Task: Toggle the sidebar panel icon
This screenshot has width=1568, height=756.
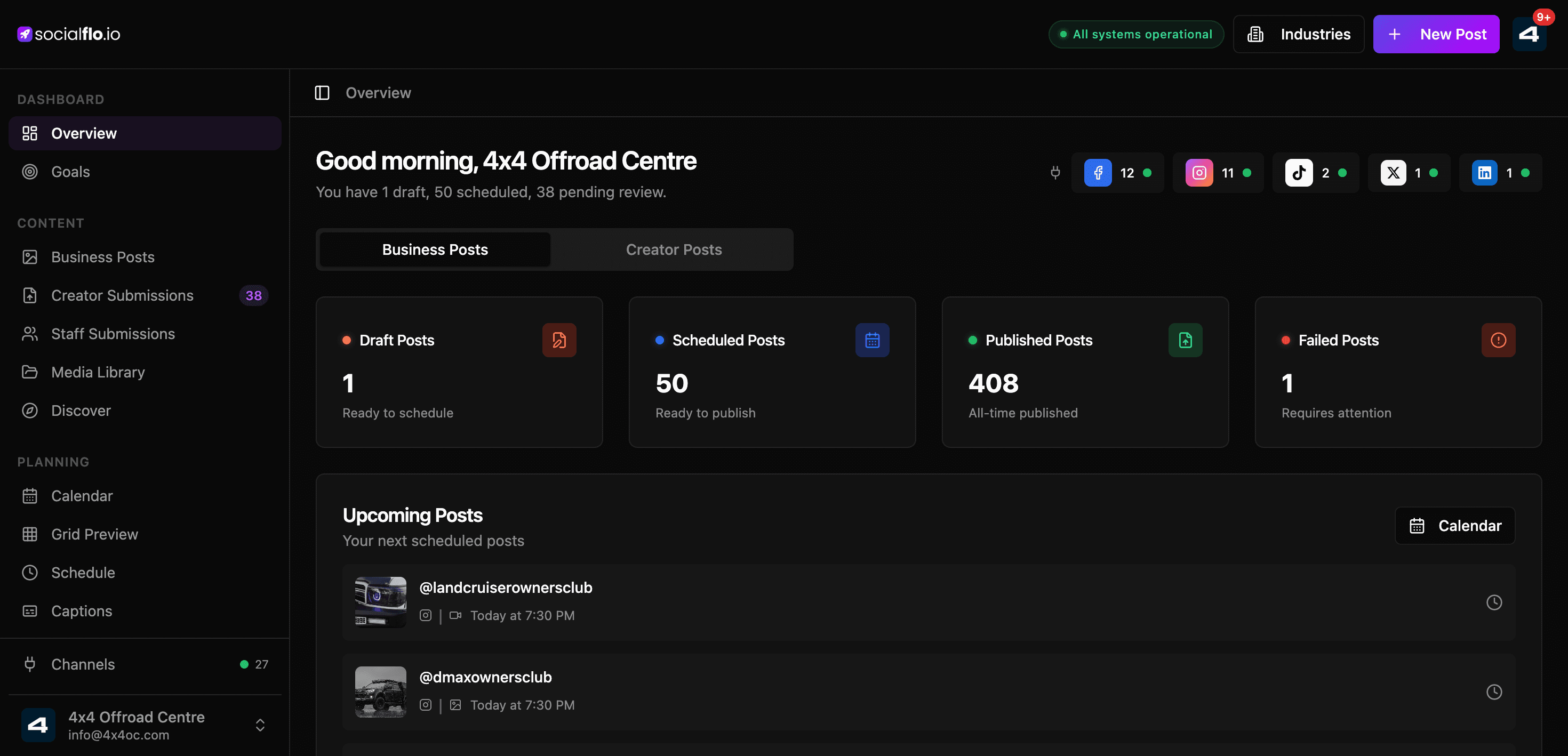Action: [x=322, y=93]
